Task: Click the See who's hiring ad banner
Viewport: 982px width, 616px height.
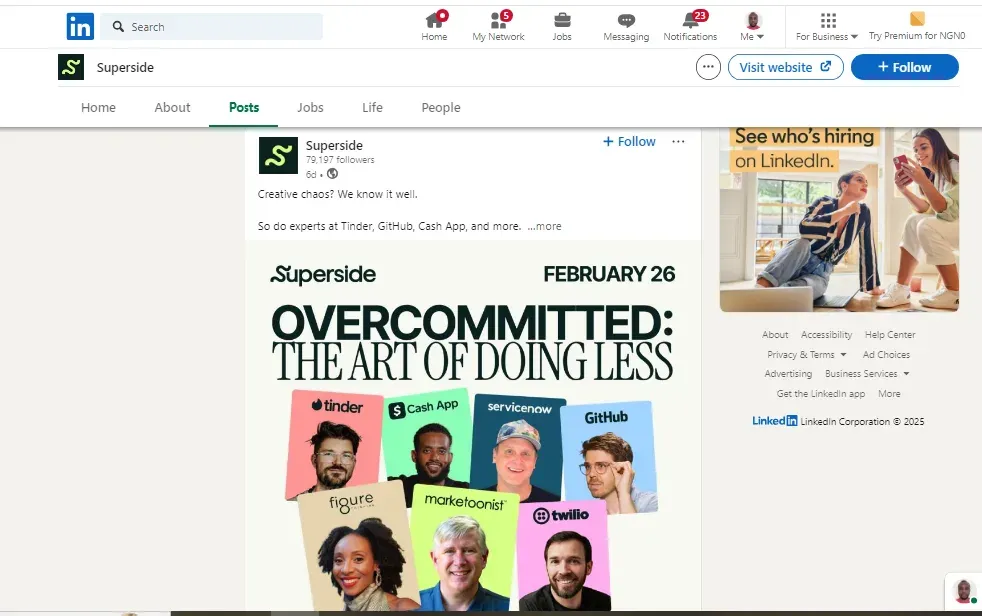Action: point(839,219)
